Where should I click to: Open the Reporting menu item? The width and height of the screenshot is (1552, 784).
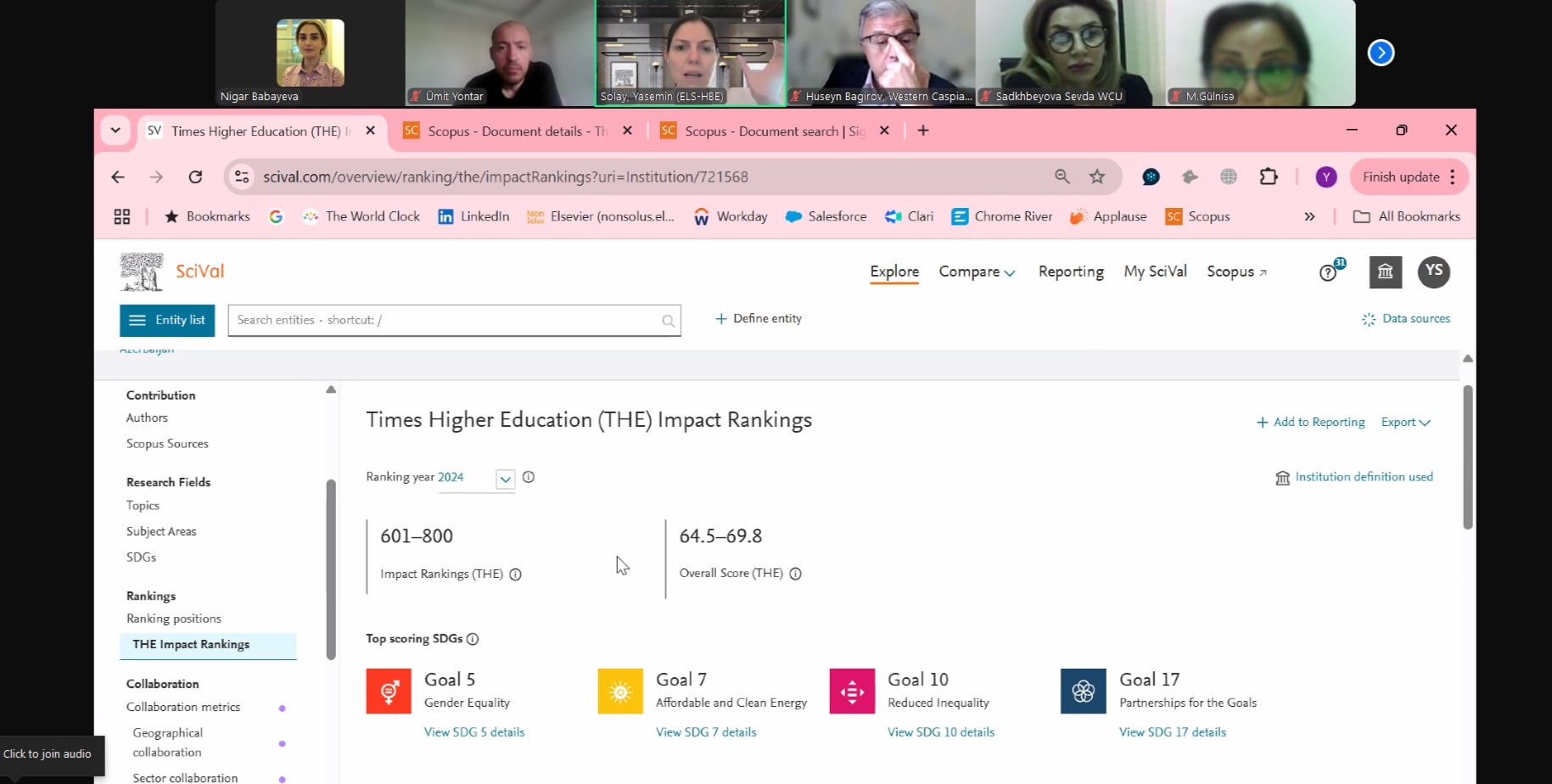(x=1071, y=272)
